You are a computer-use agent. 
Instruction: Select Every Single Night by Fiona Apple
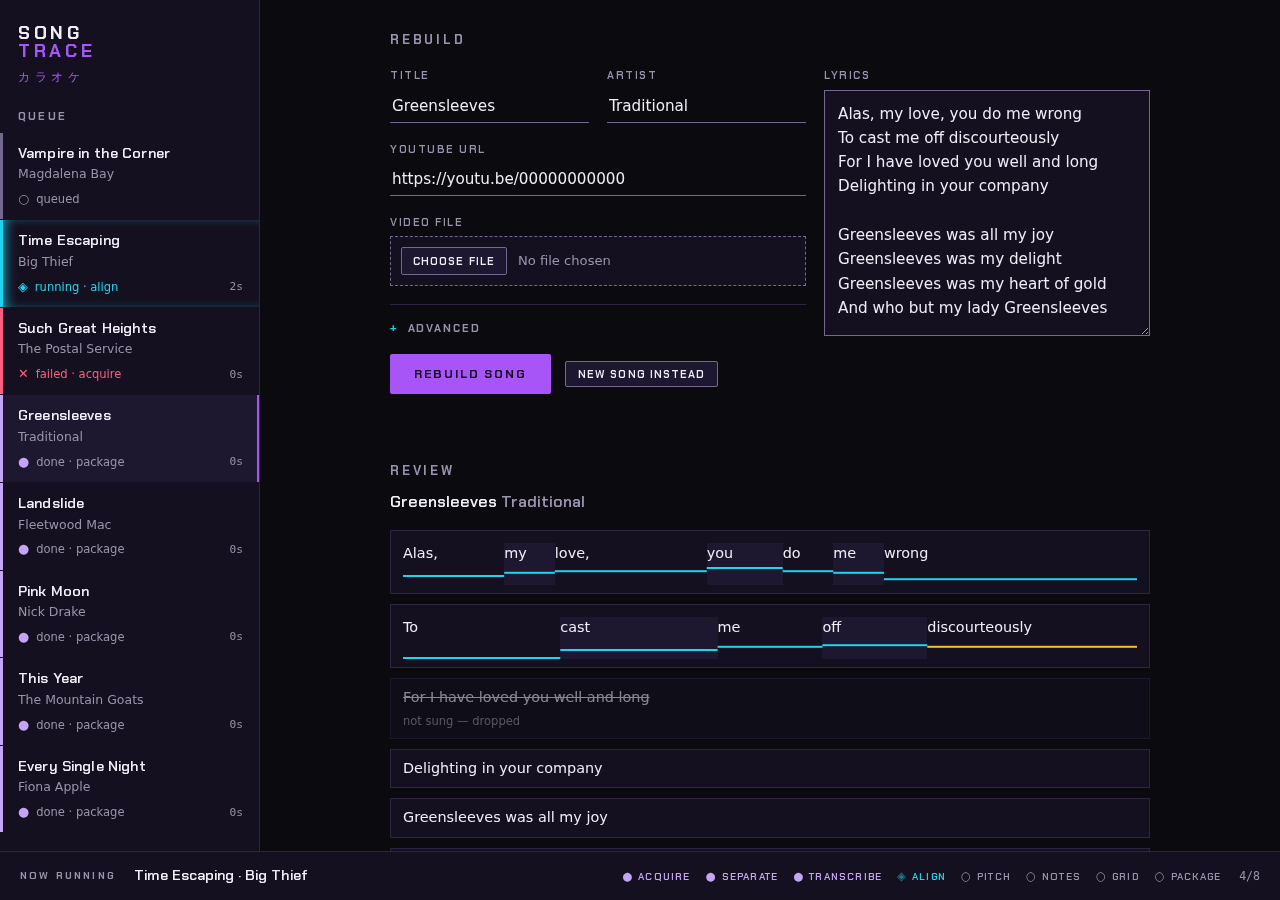tap(130, 789)
